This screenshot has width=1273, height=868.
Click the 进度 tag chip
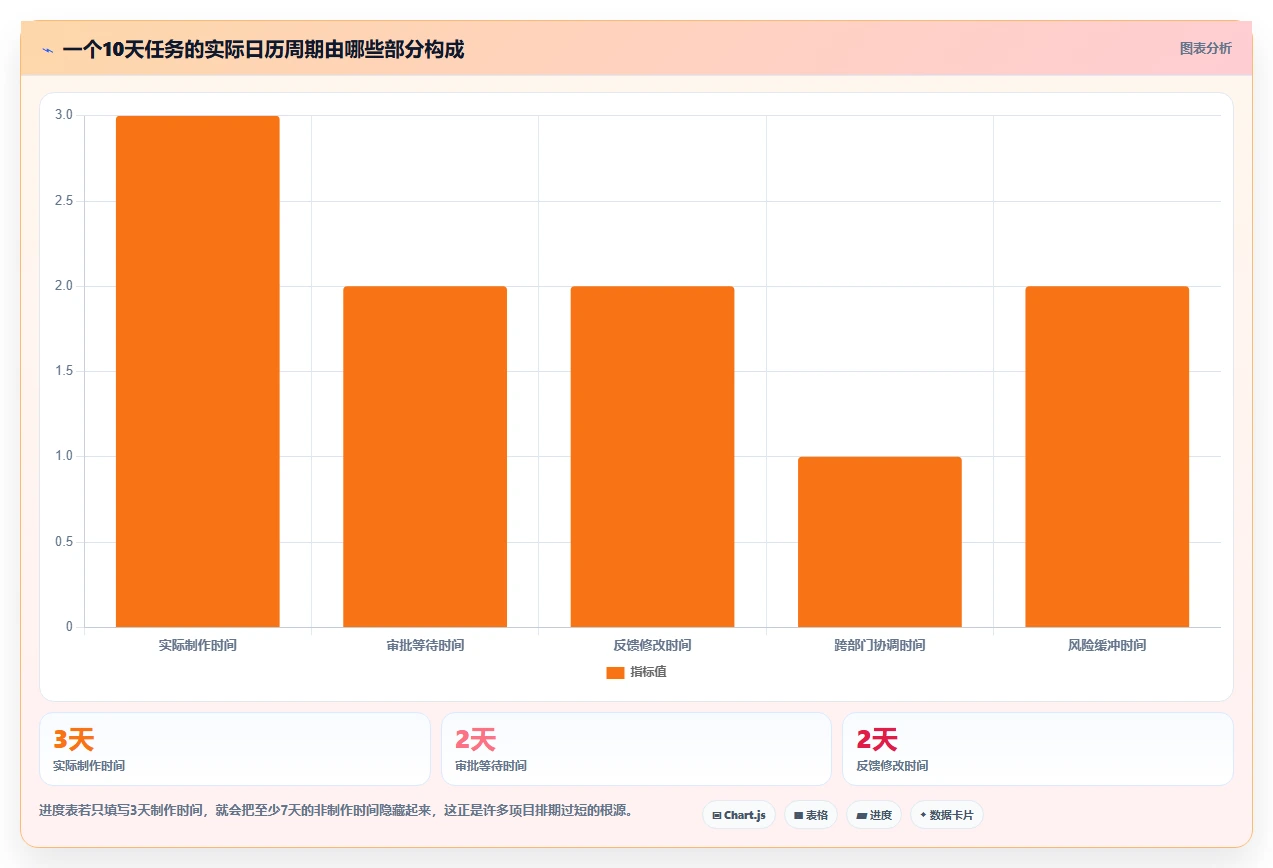point(874,815)
